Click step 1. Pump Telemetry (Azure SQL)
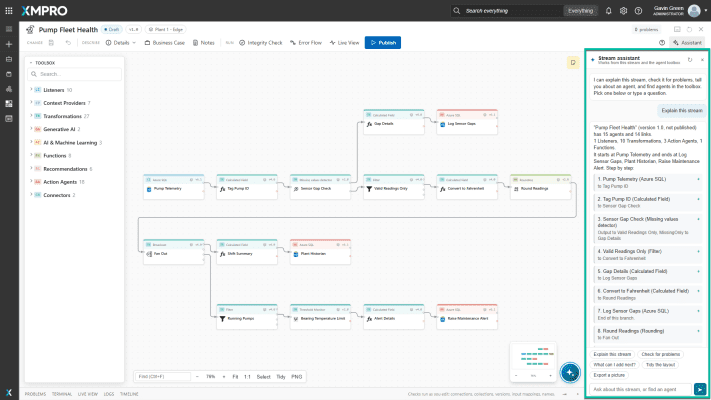Screen dimensions: 711x400 [648, 182]
